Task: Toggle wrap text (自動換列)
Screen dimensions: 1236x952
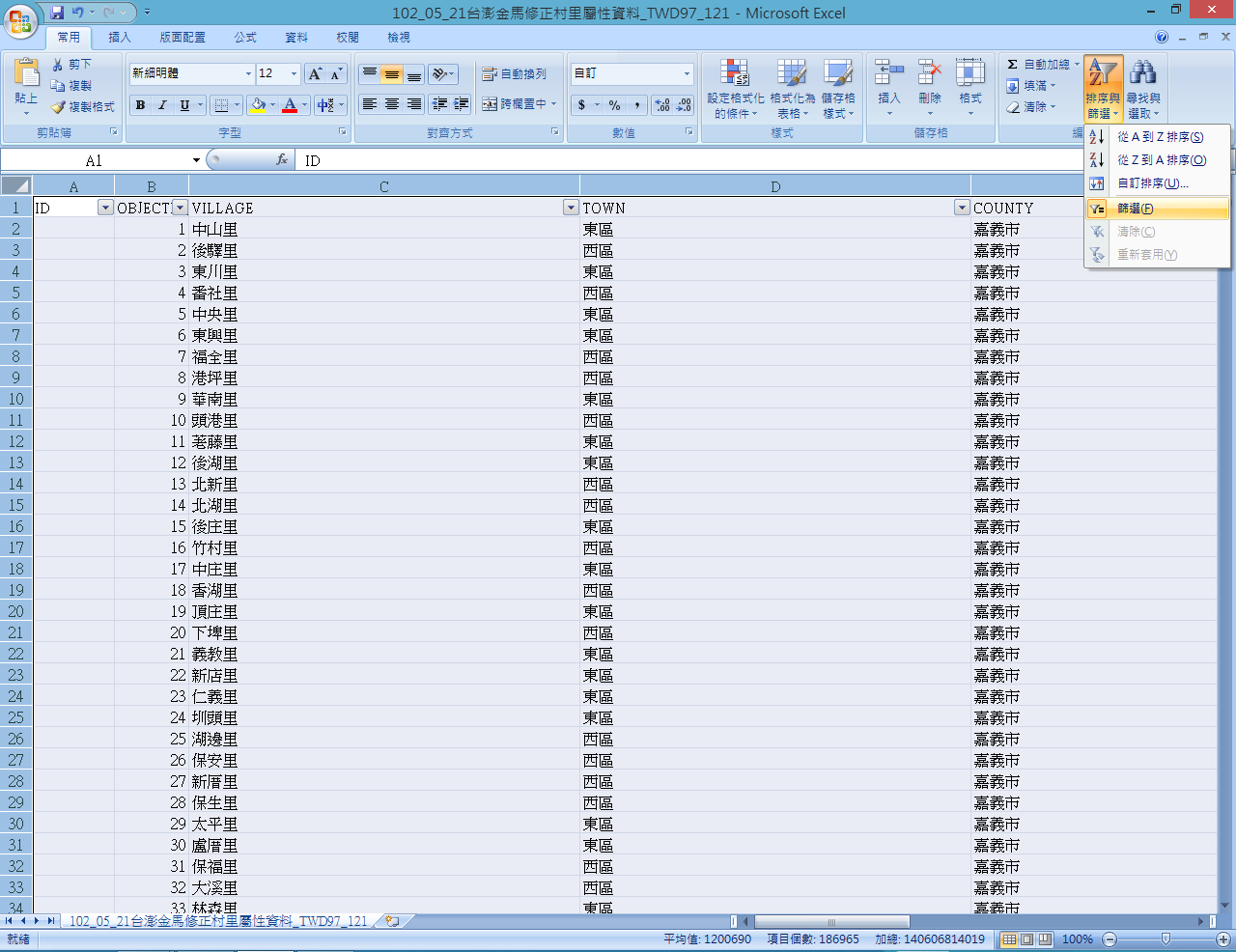Action: click(514, 74)
